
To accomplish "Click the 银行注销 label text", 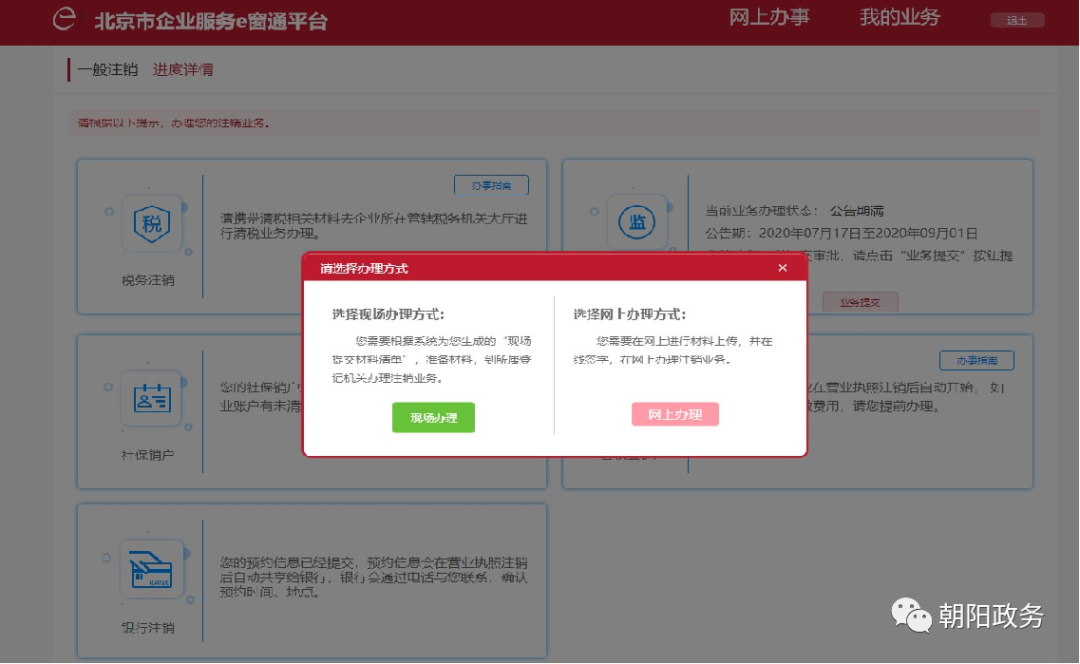I will pyautogui.click(x=148, y=627).
